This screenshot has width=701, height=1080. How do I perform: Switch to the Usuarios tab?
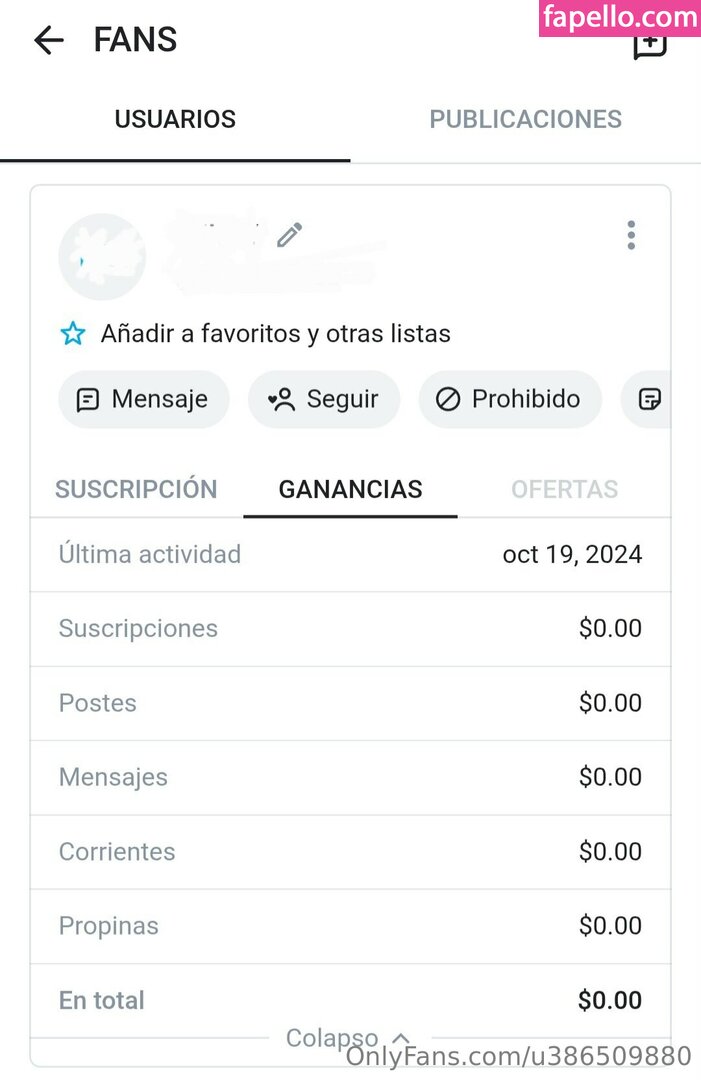[175, 120]
